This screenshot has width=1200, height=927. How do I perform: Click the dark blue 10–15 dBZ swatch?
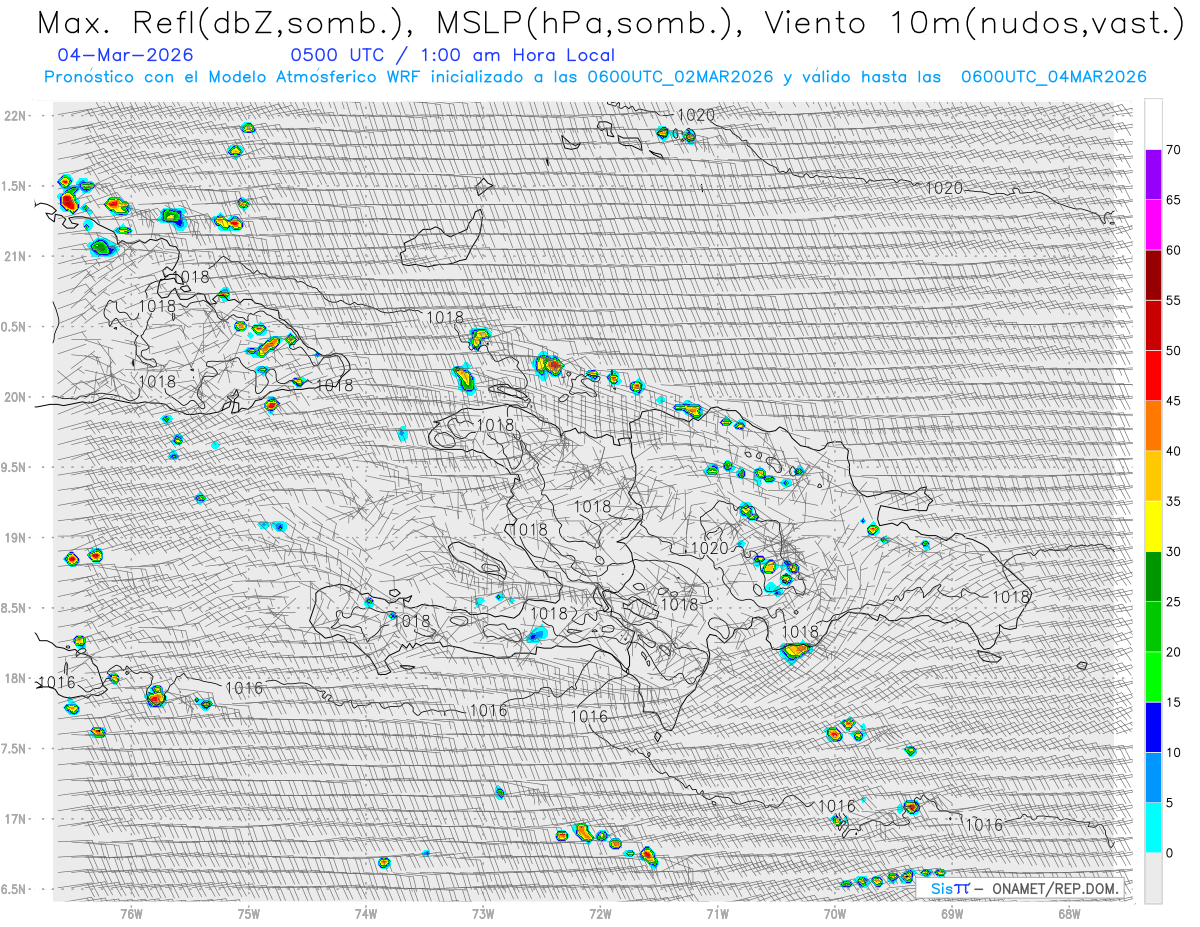(1153, 727)
